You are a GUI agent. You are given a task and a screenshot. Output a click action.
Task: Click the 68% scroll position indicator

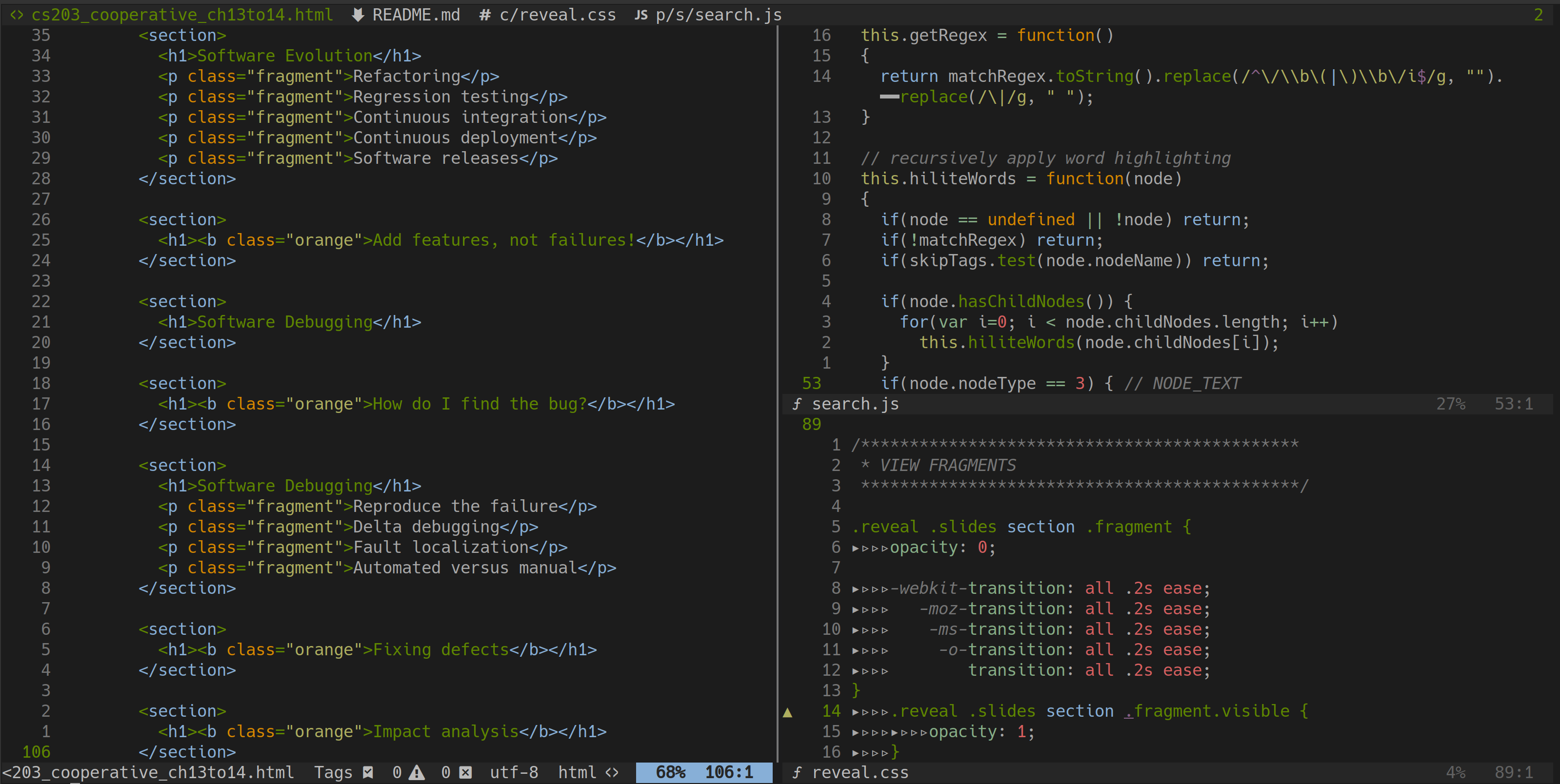pos(670,772)
